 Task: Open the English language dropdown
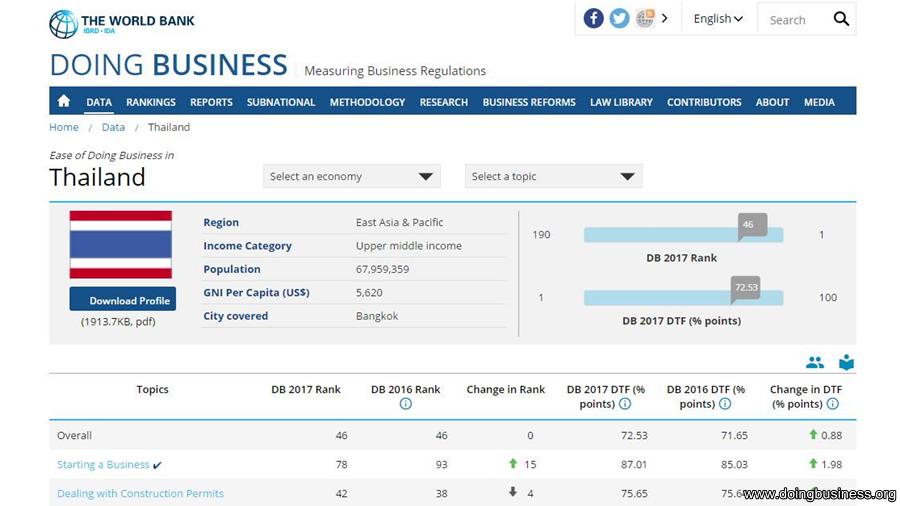coord(718,19)
